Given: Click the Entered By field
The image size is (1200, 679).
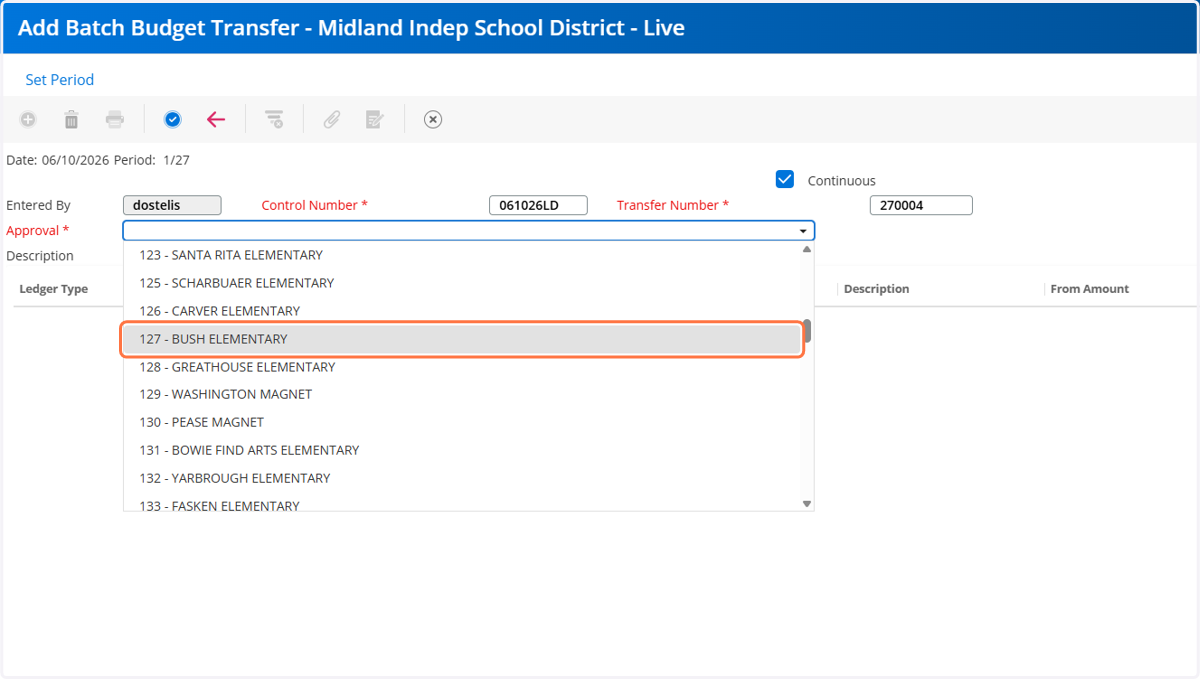Looking at the screenshot, I should 172,205.
